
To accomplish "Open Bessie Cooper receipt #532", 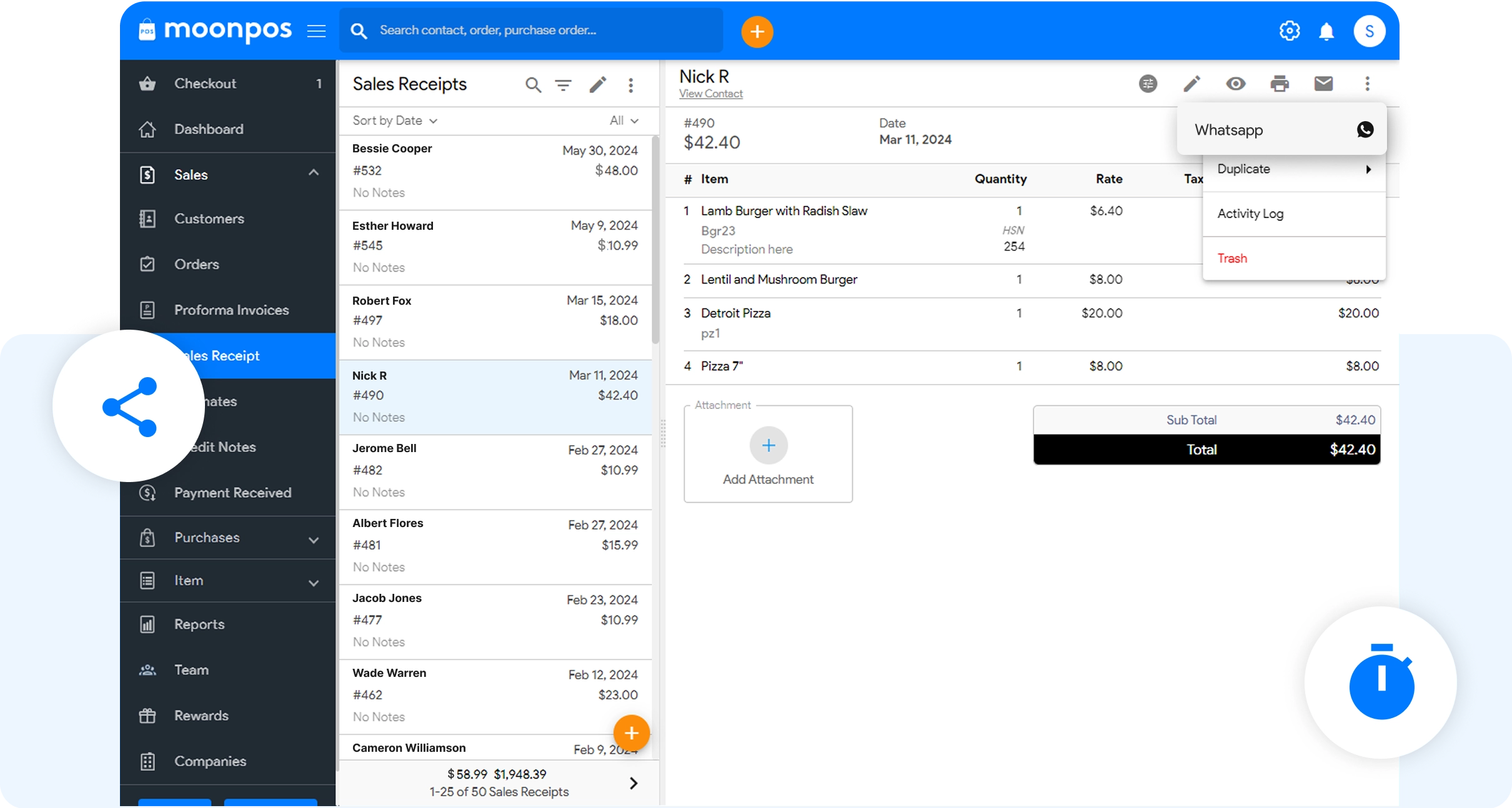I will click(x=494, y=170).
